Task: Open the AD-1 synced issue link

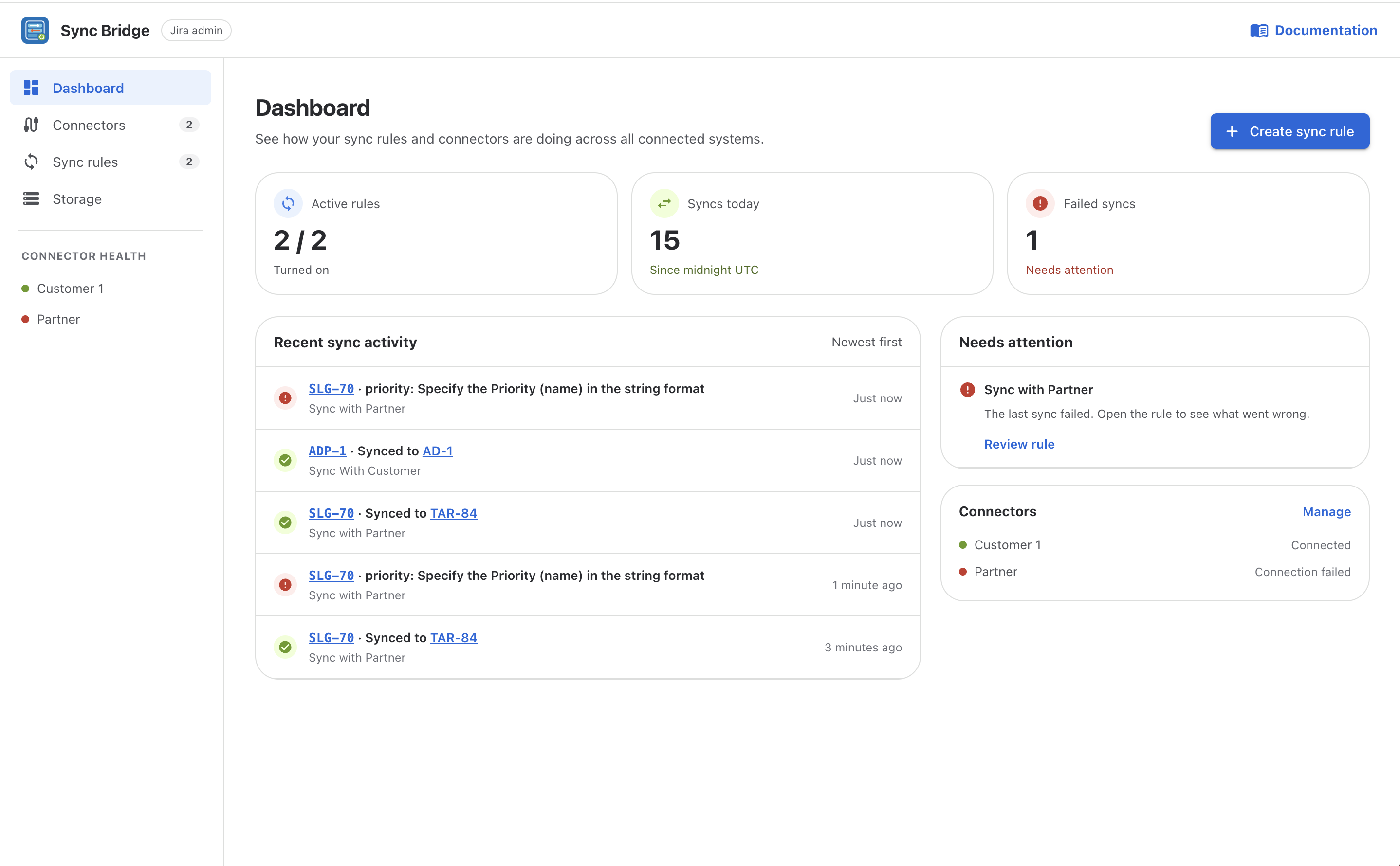Action: tap(437, 451)
